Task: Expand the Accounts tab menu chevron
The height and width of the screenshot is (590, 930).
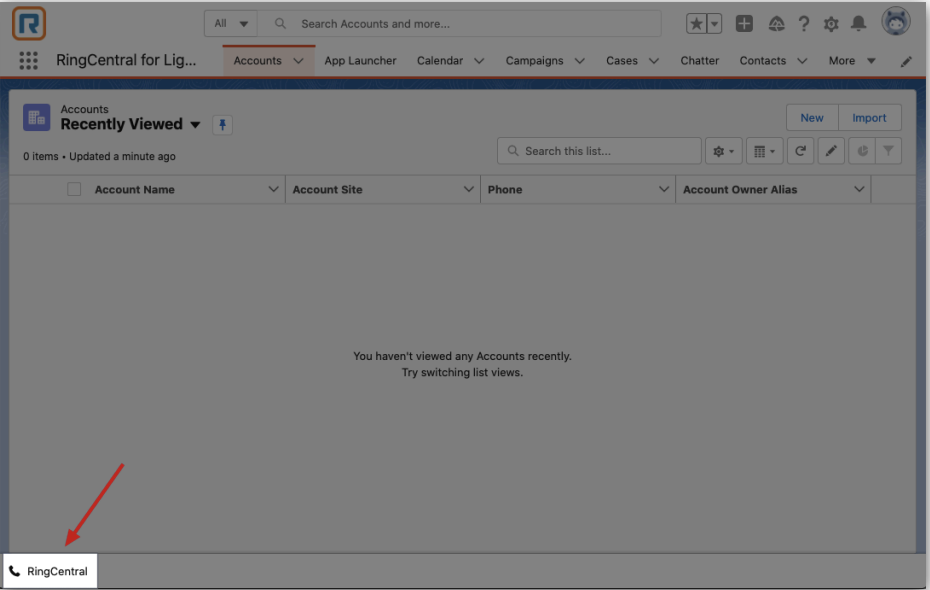Action: [x=298, y=60]
